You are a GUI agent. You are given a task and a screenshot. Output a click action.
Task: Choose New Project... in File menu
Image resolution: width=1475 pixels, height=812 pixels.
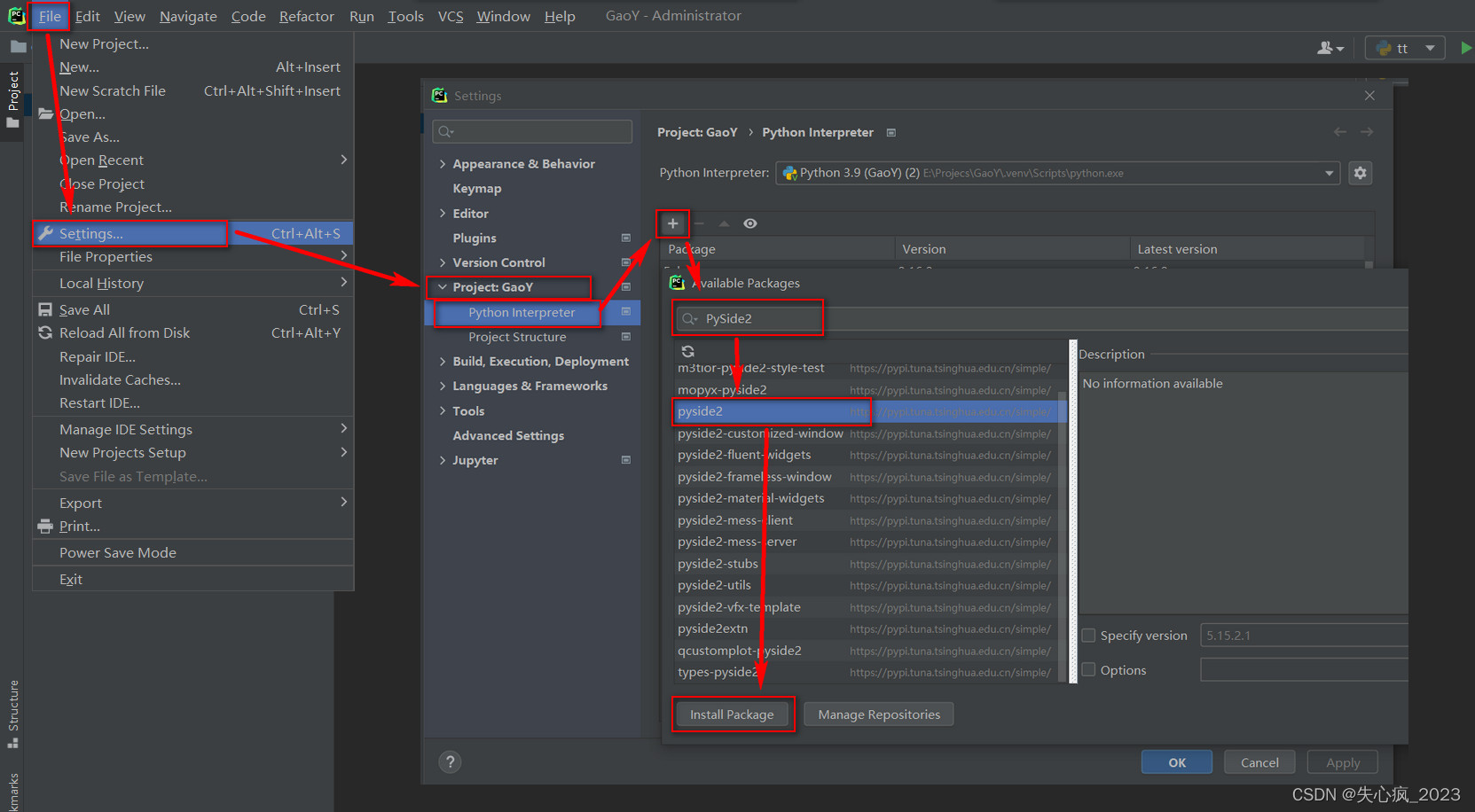[192, 43]
